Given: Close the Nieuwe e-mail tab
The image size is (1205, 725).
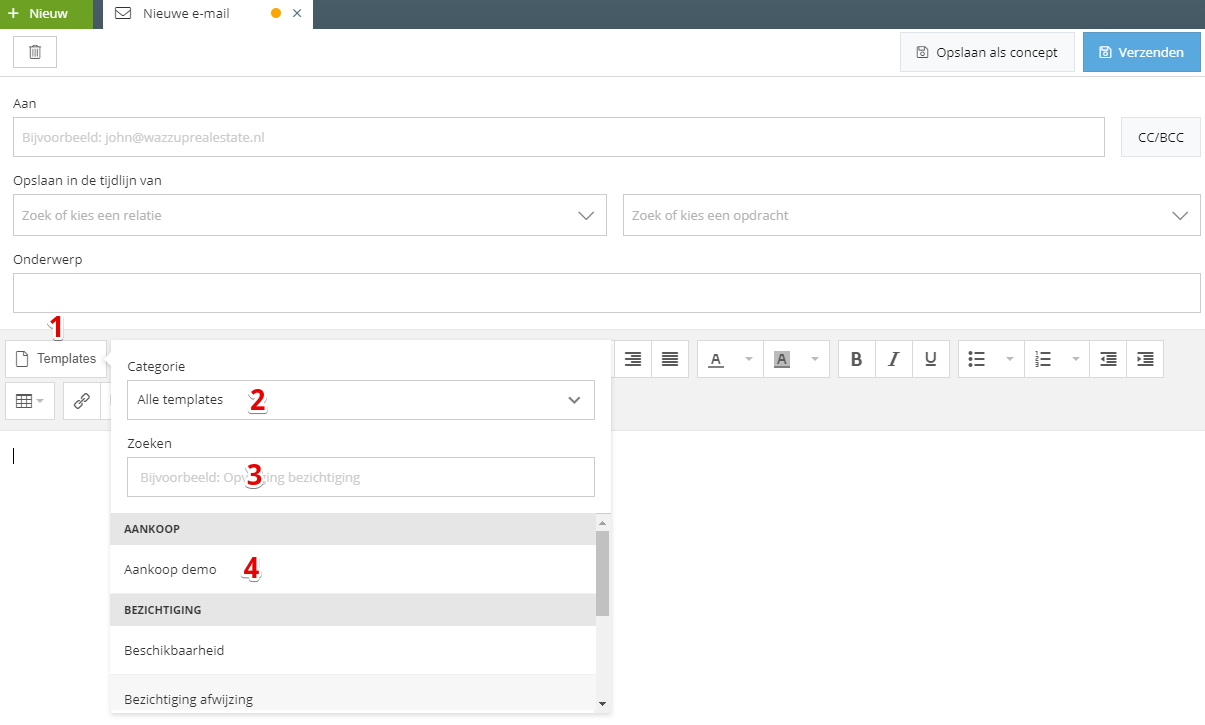Looking at the screenshot, I should pyautogui.click(x=297, y=14).
